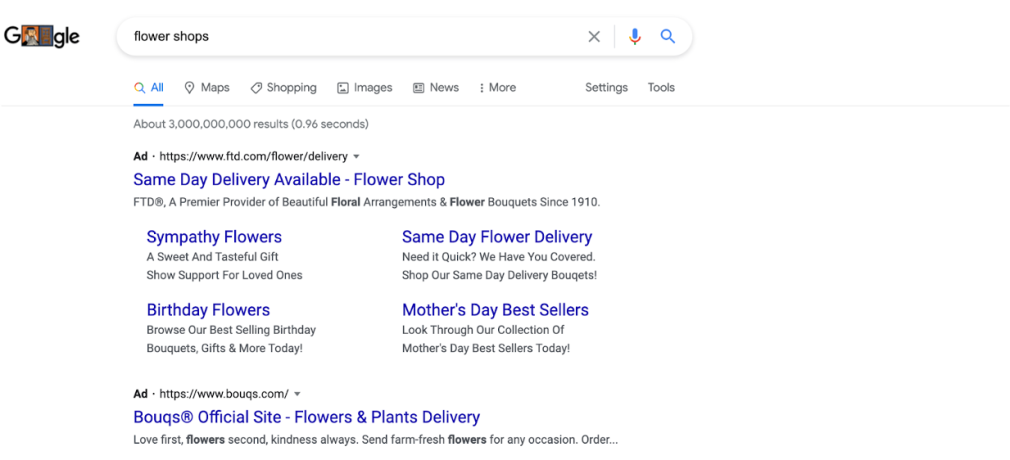Open Settings in the search menu
1010x460 pixels.
pos(606,88)
